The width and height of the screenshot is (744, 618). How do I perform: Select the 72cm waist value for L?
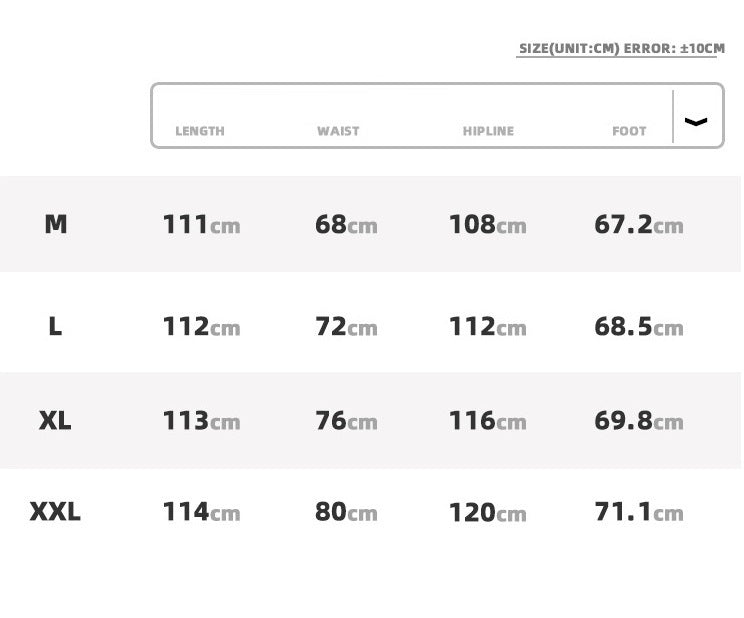[x=346, y=327]
